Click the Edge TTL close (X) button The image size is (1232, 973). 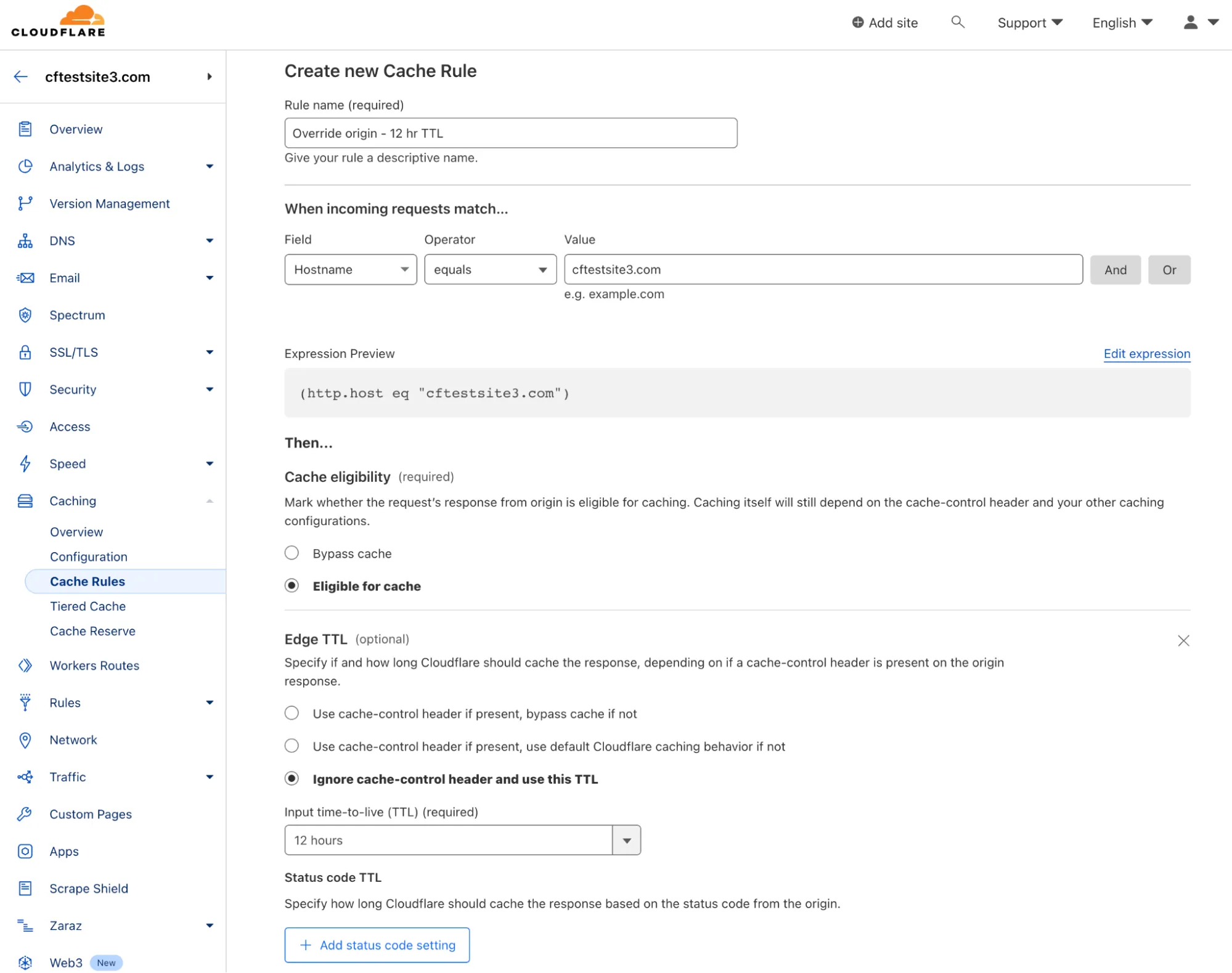click(x=1184, y=639)
